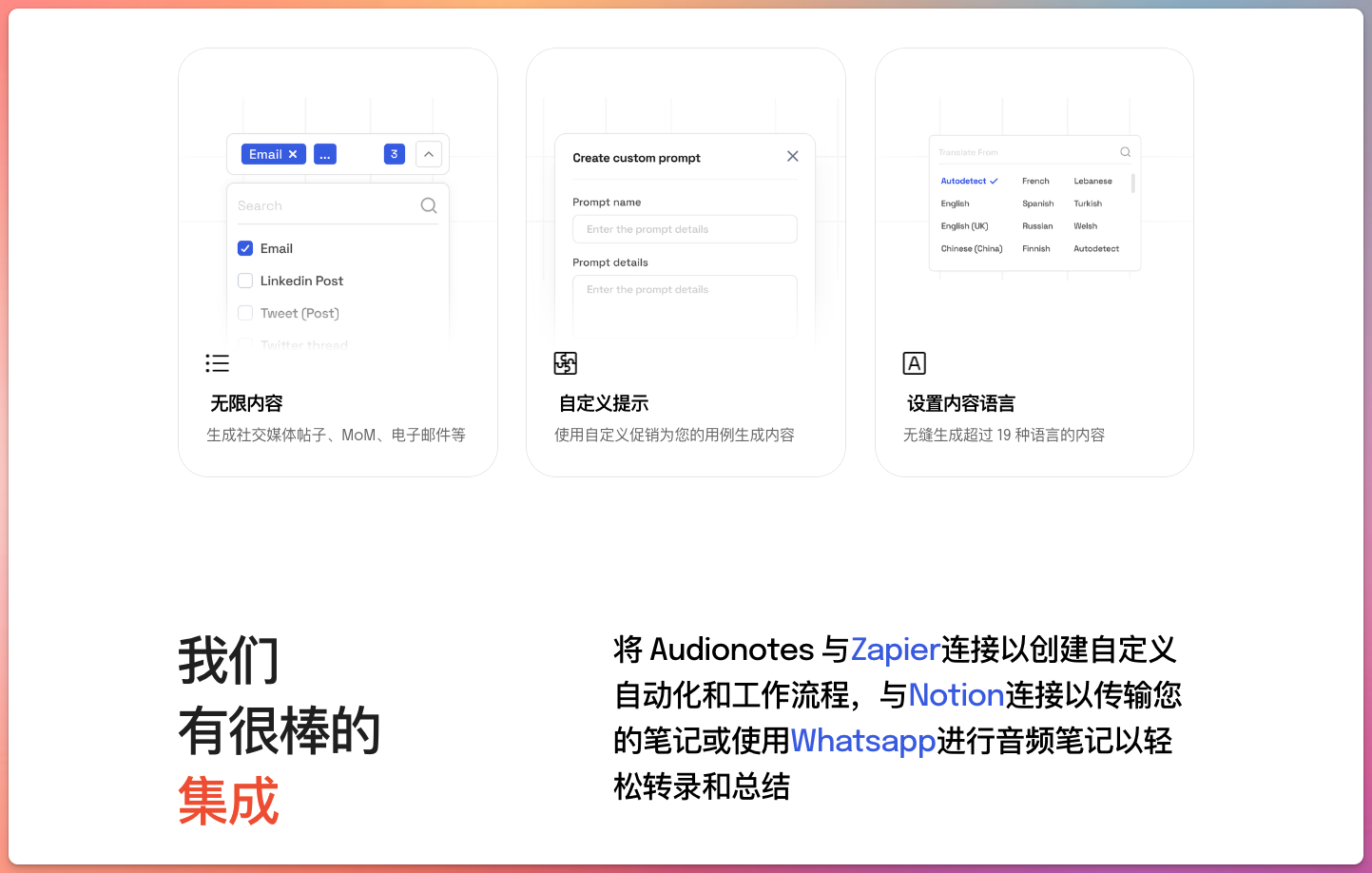Click the magnifier icon in the Search field

[428, 204]
